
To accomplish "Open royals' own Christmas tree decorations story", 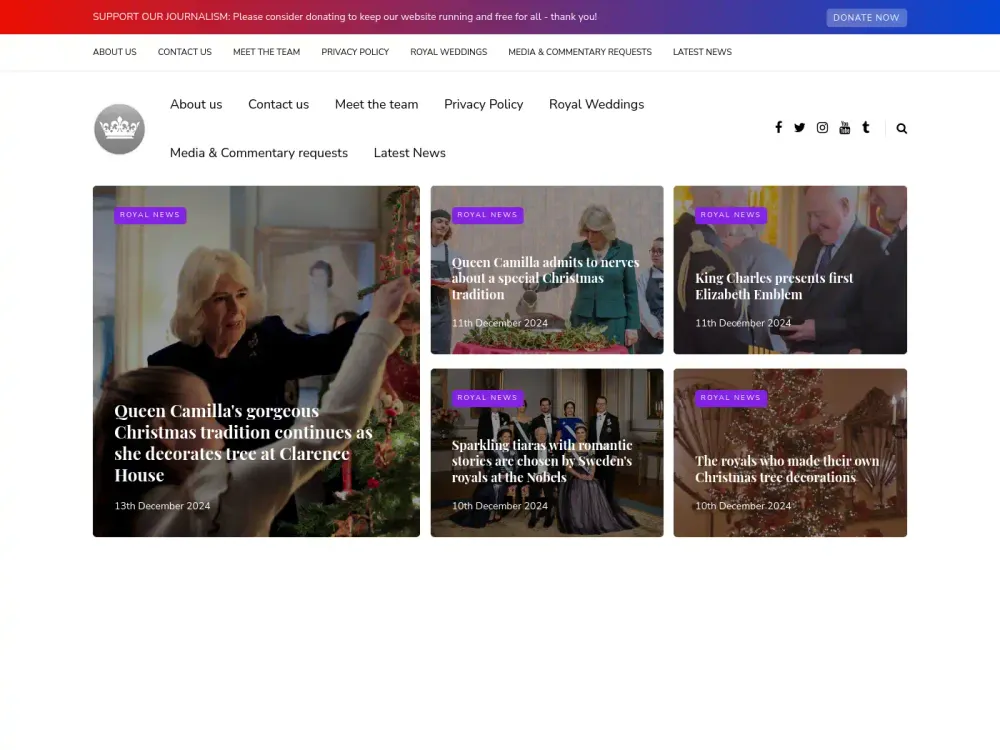I will click(x=786, y=469).
